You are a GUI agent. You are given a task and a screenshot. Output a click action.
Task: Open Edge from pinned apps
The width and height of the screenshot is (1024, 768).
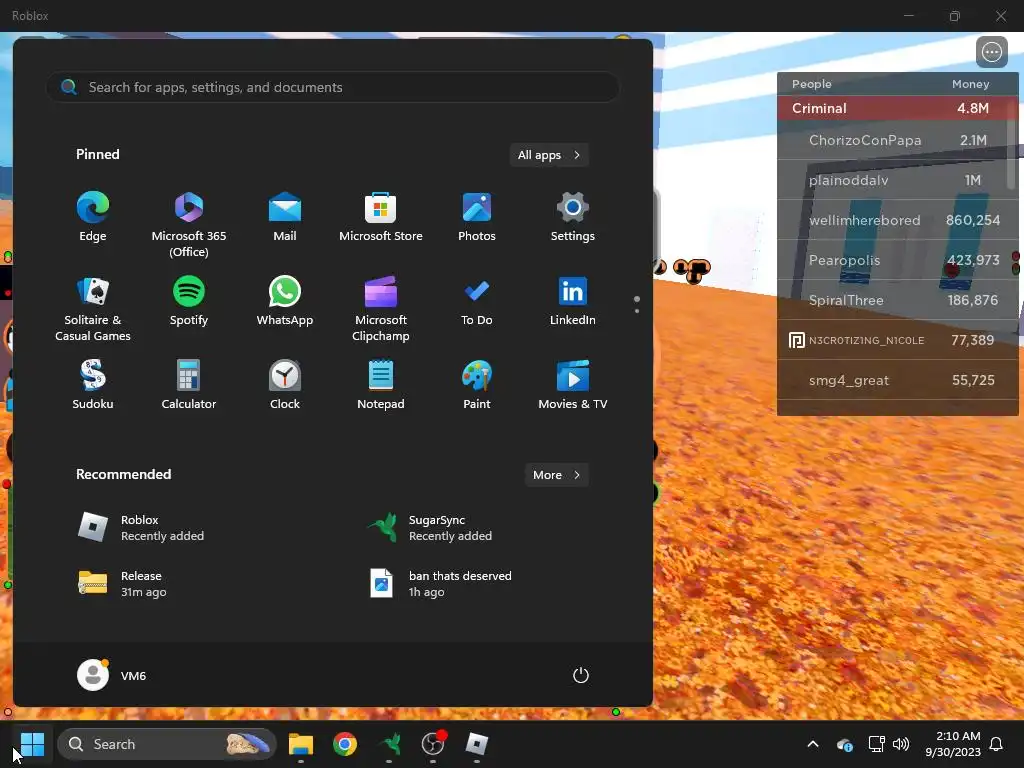(93, 217)
